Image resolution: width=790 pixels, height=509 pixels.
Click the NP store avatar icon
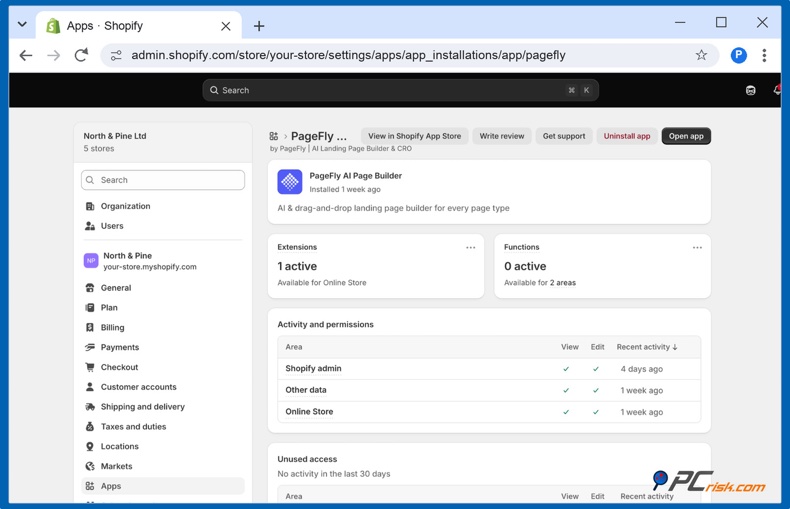pyautogui.click(x=91, y=261)
